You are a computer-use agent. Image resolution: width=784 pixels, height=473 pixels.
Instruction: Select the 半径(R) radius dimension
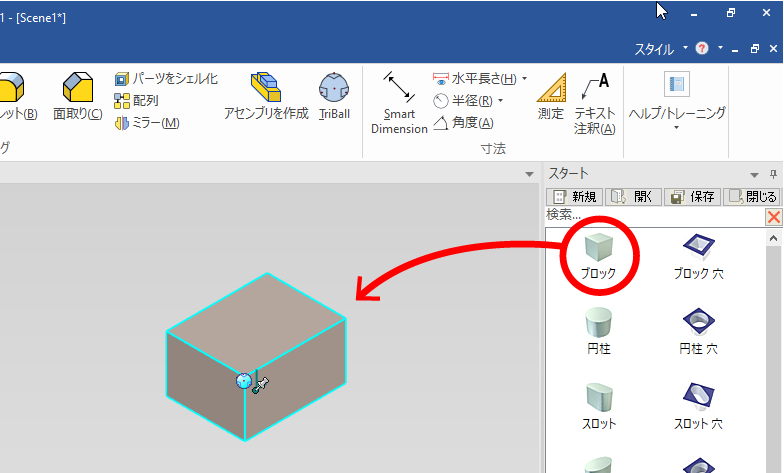[x=462, y=100]
